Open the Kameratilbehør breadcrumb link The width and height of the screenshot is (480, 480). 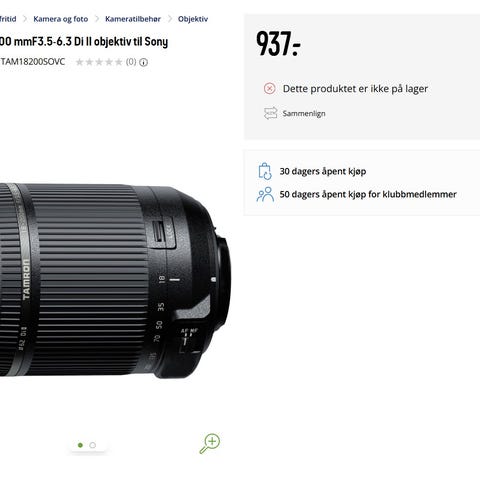133,19
